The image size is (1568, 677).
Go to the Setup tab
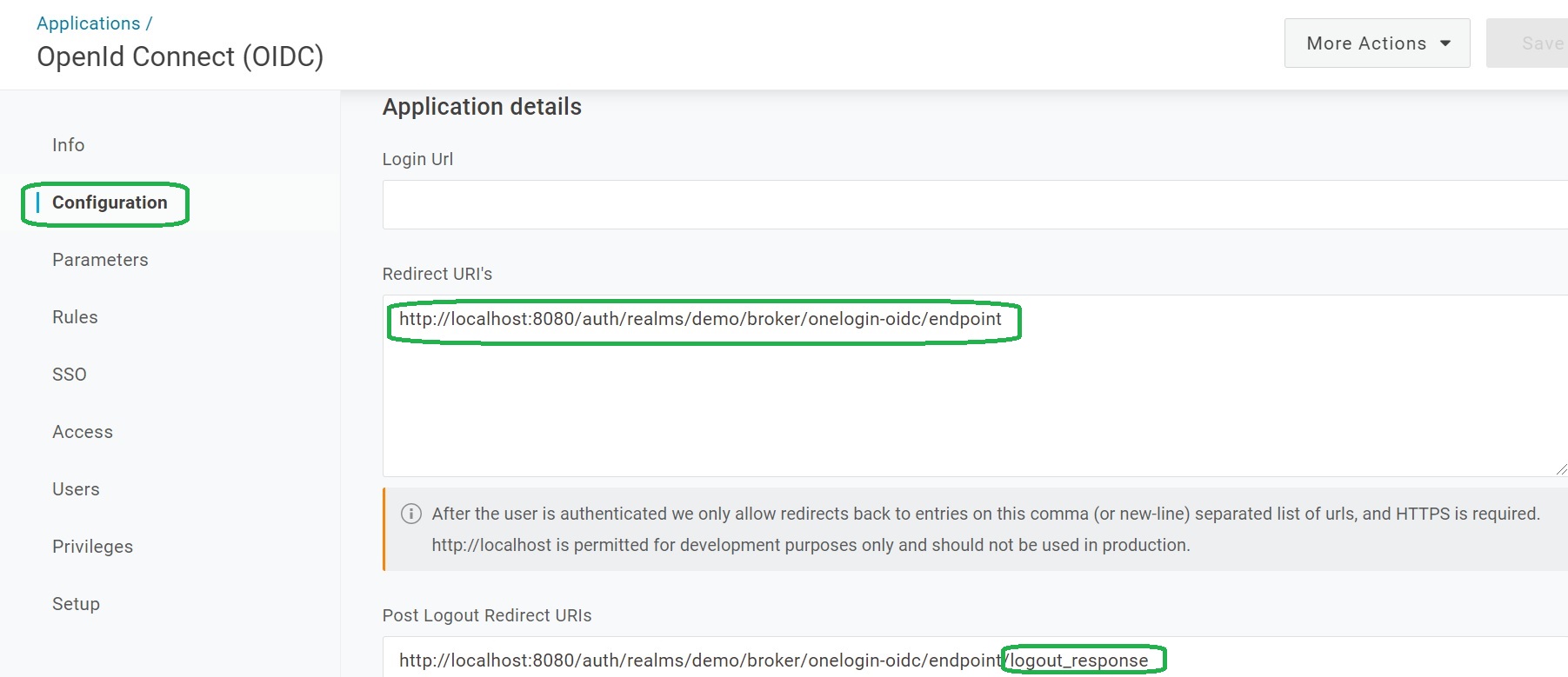click(x=76, y=604)
